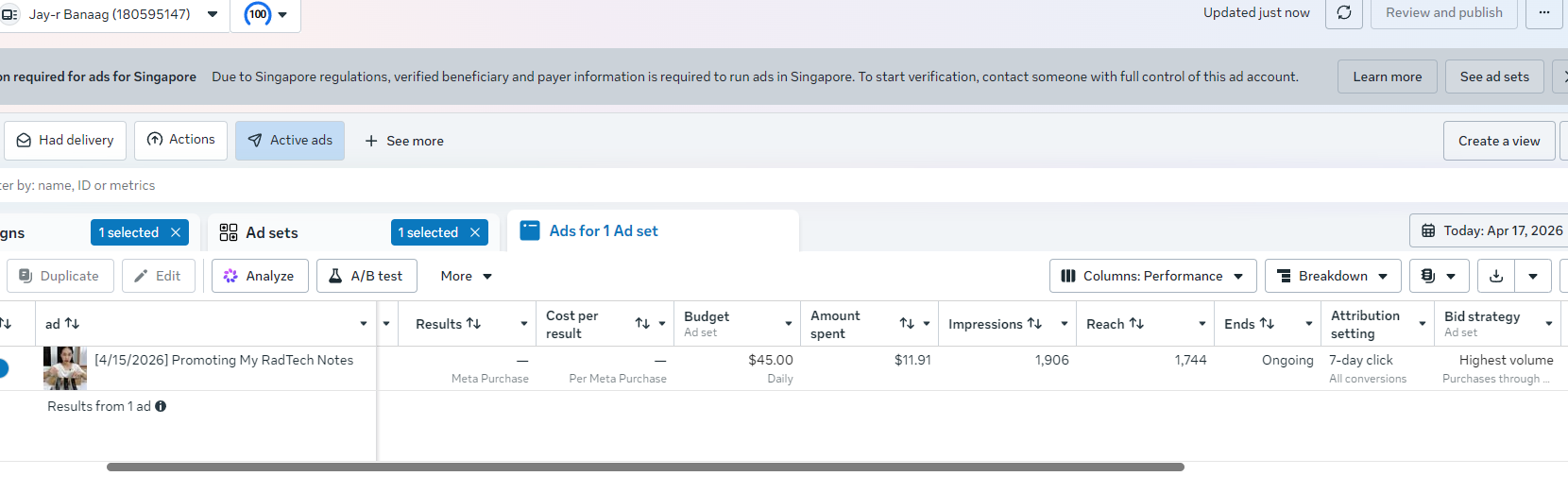1568x493 pixels.
Task: Open the three-dots menu beside Review and publish
Action: tap(1543, 13)
